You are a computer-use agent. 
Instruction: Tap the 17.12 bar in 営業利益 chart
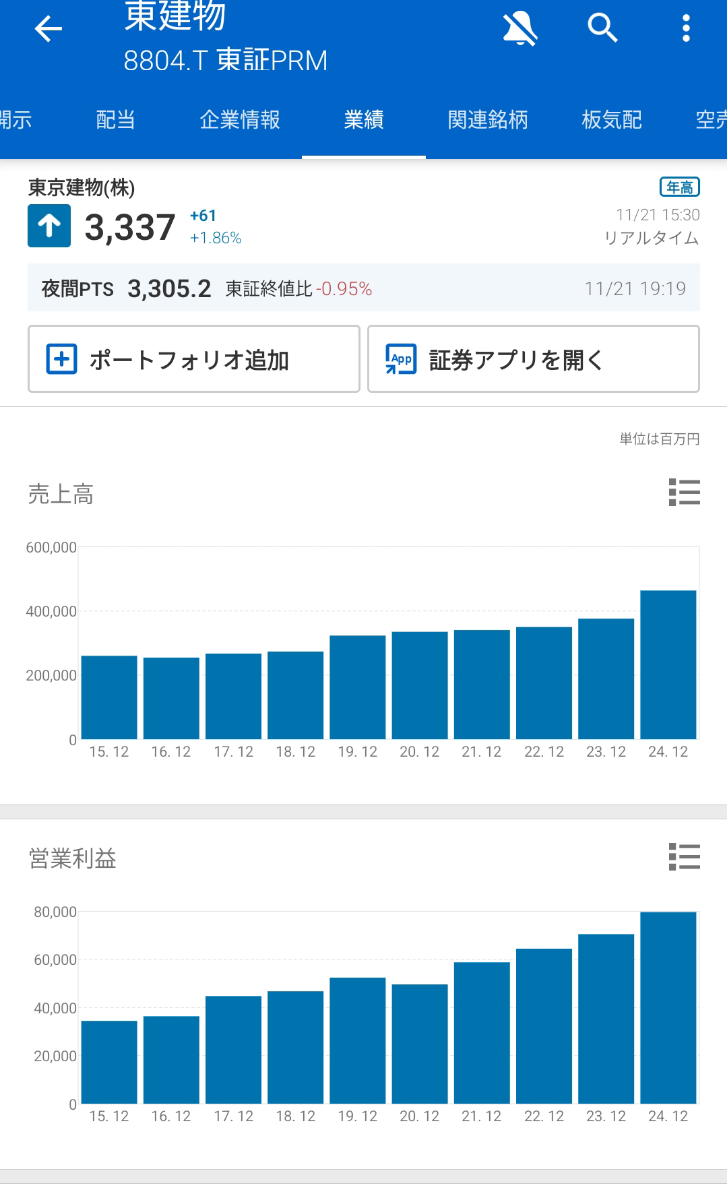coord(233,1050)
